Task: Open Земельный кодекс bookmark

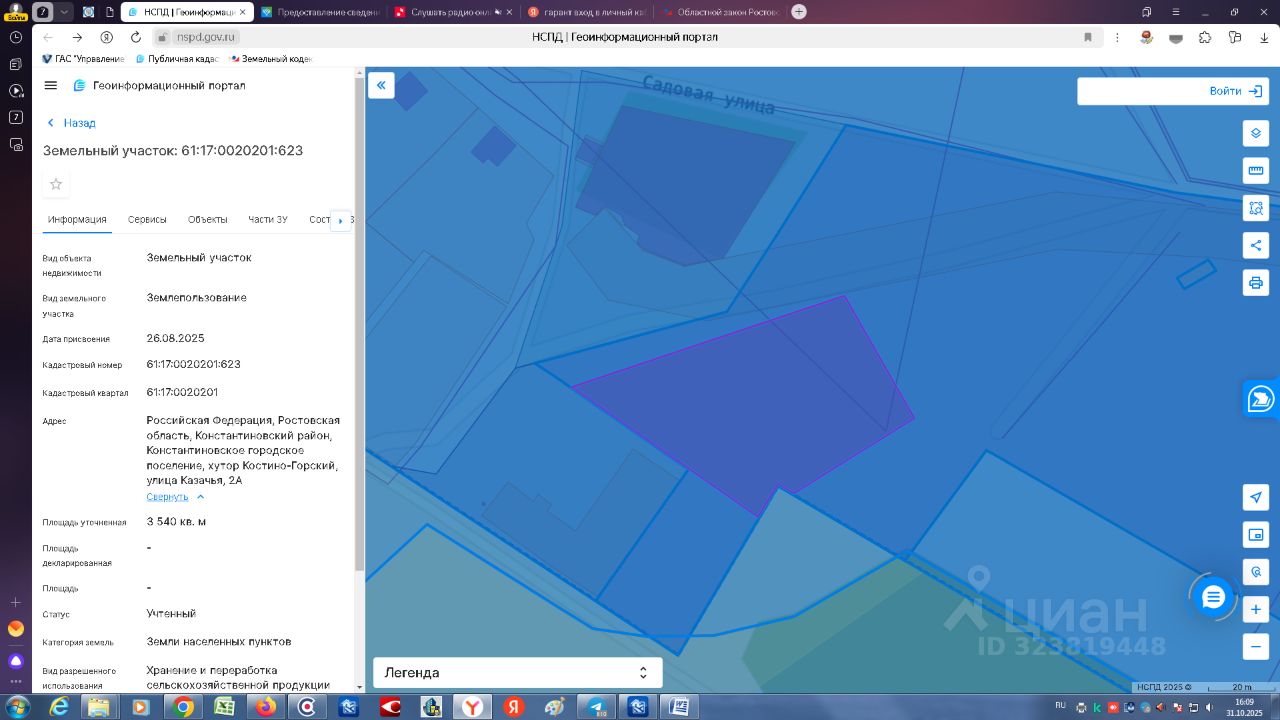Action: [x=271, y=59]
